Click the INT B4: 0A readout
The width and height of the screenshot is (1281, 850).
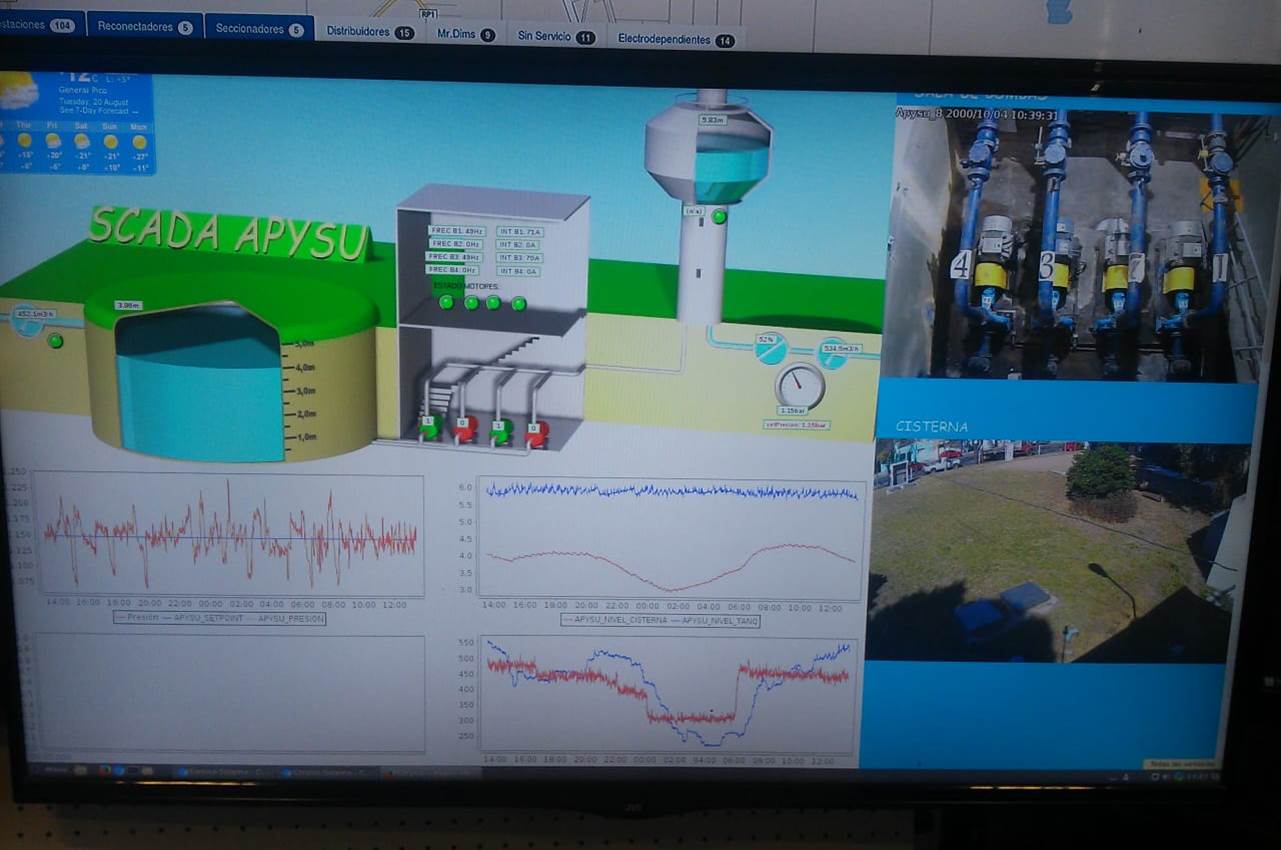[x=518, y=271]
